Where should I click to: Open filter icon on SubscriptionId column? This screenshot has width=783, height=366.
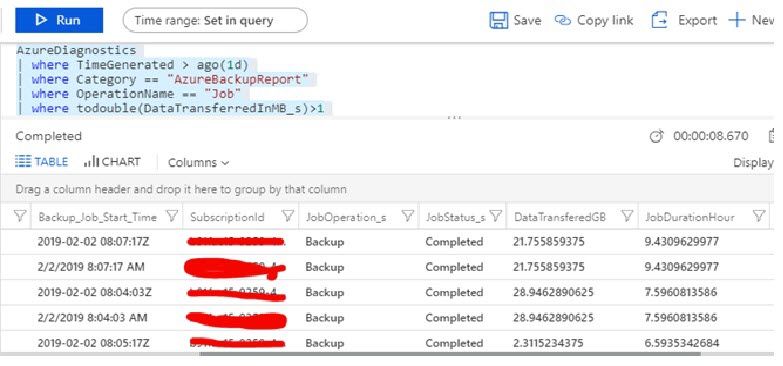coord(288,216)
